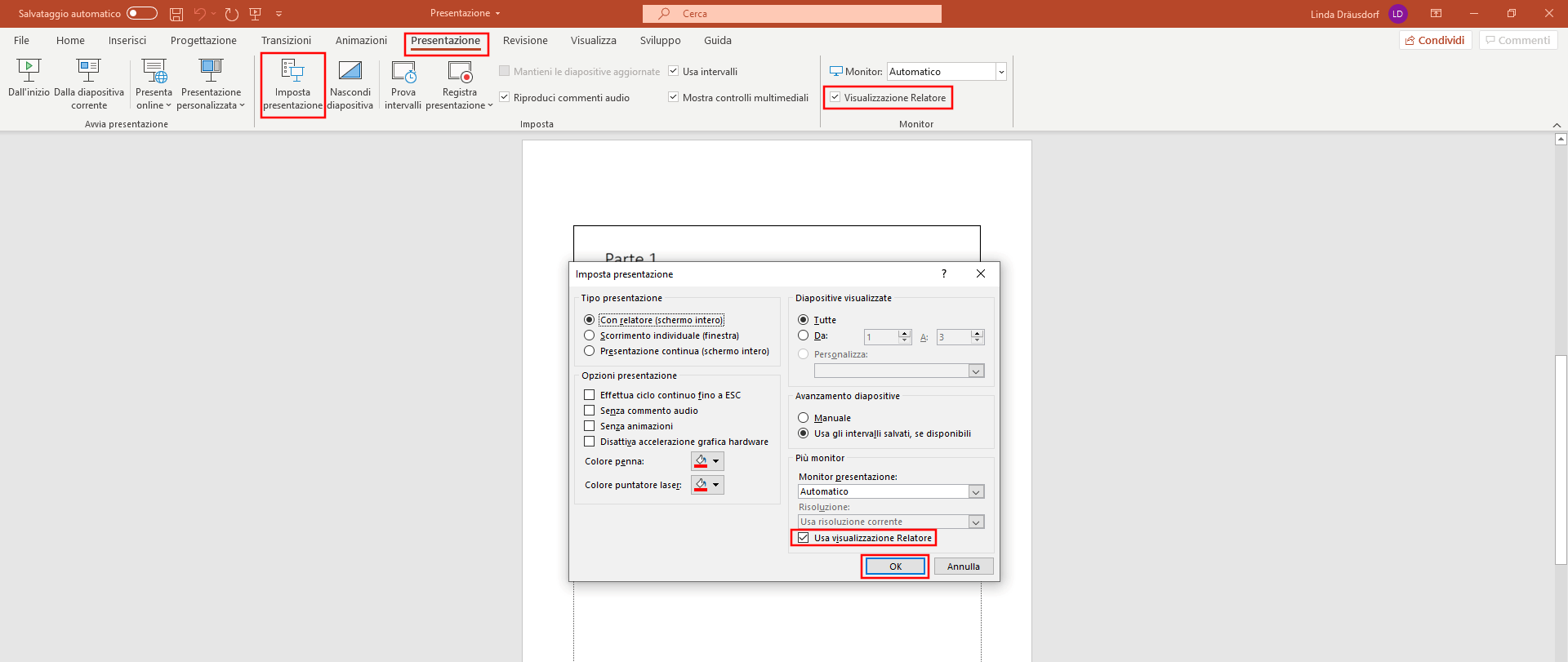Click the dialog help question mark
Viewport: 1568px width, 662px height.
pos(943,273)
